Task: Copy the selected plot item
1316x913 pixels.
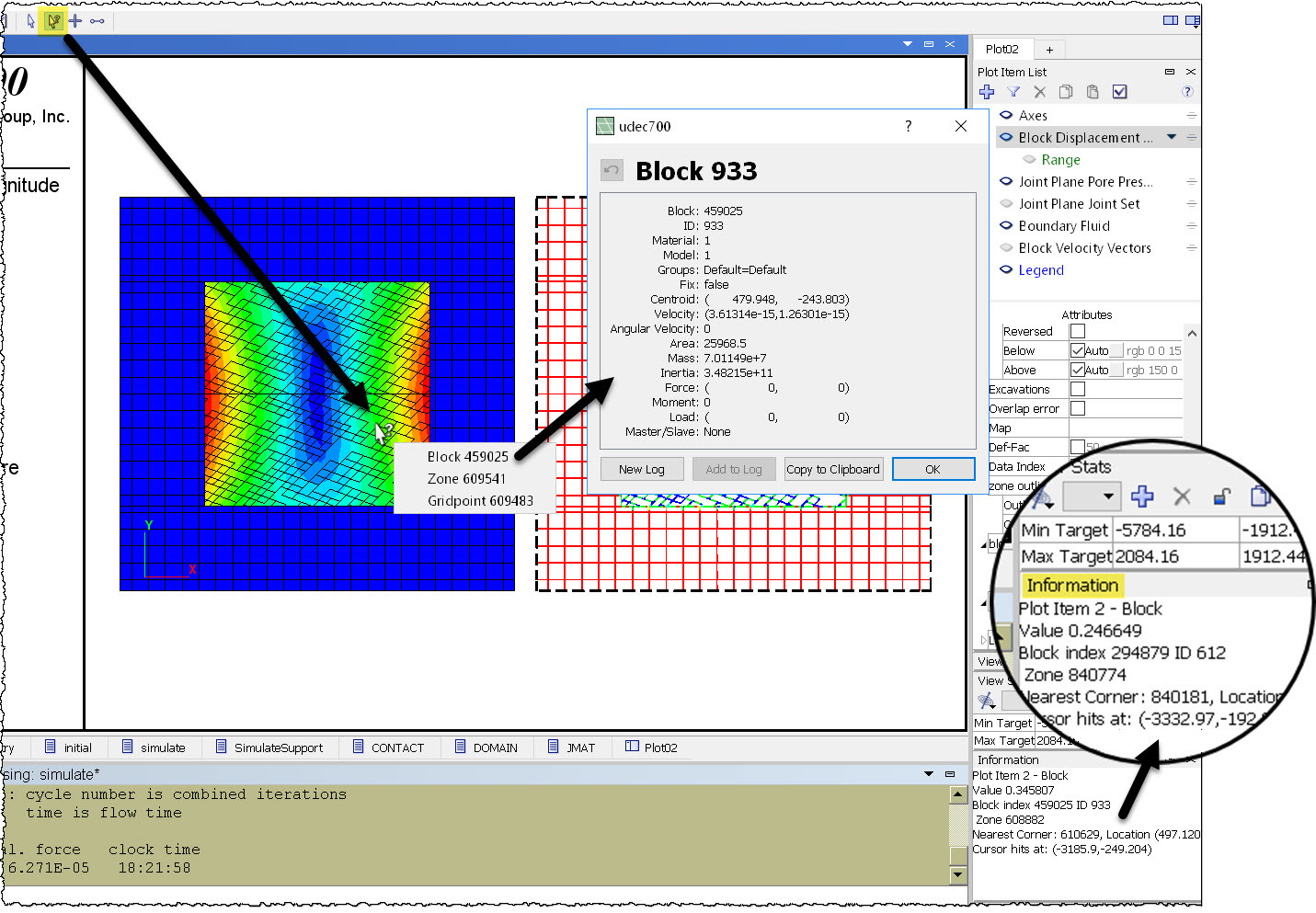Action: pyautogui.click(x=1066, y=92)
